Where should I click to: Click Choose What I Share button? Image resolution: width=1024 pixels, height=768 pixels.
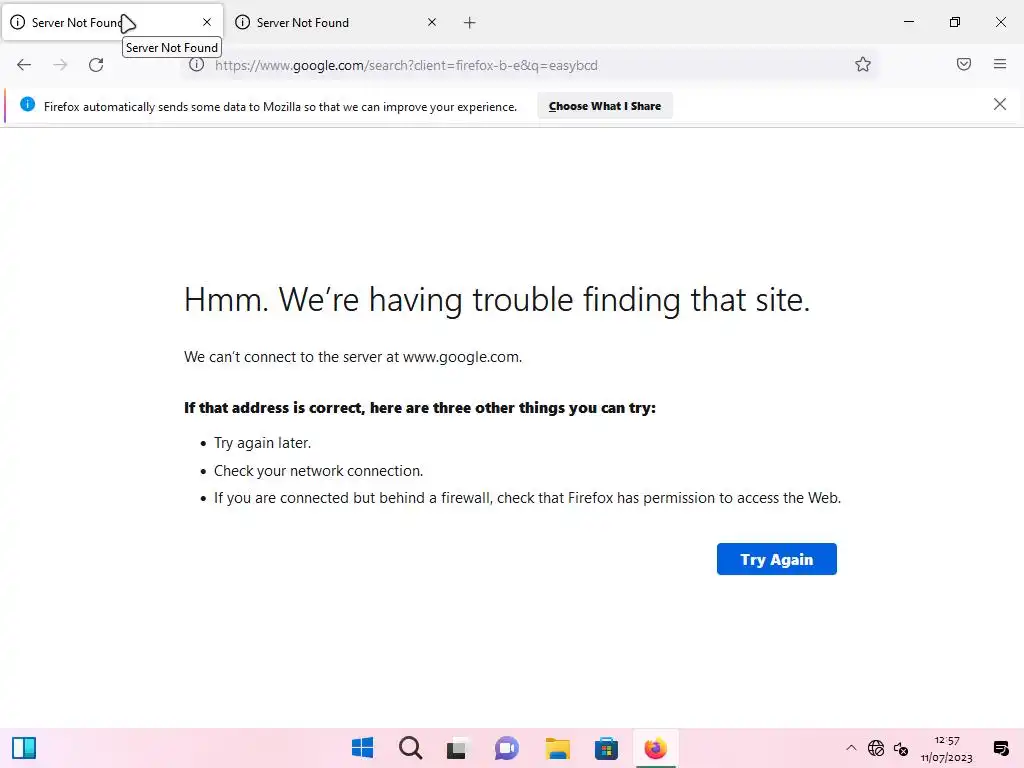pyautogui.click(x=605, y=106)
